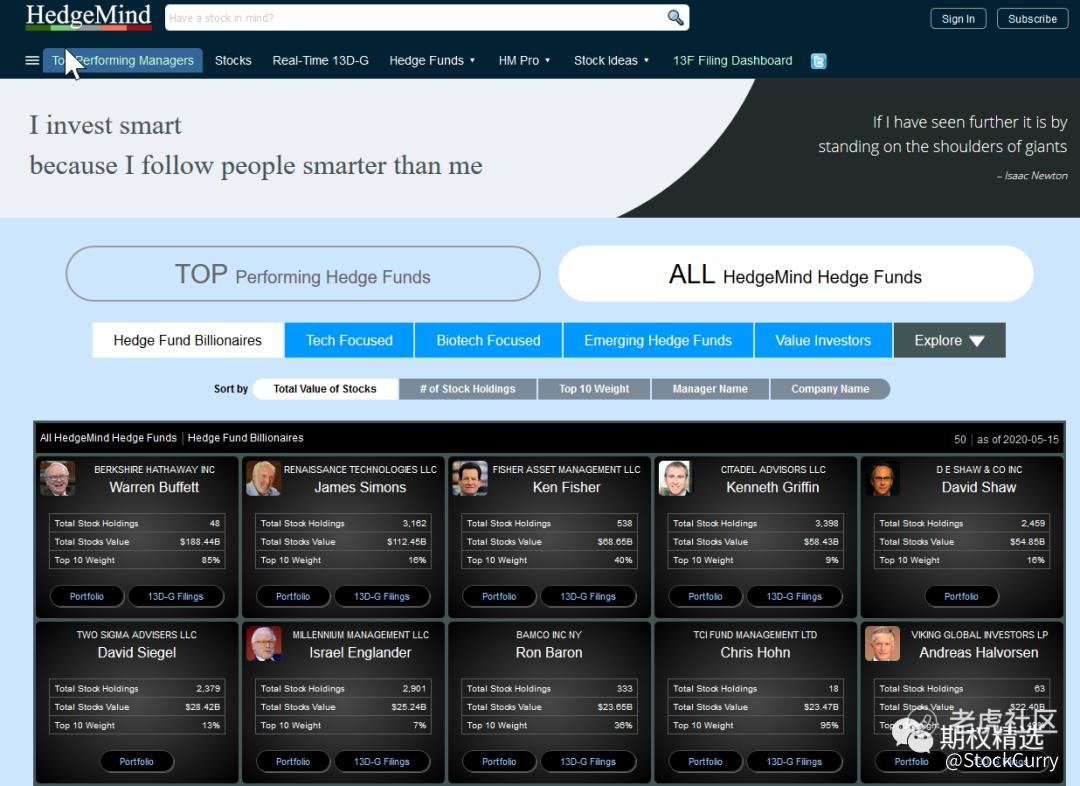Sort by Manager Name
The height and width of the screenshot is (786, 1080).
coord(710,389)
